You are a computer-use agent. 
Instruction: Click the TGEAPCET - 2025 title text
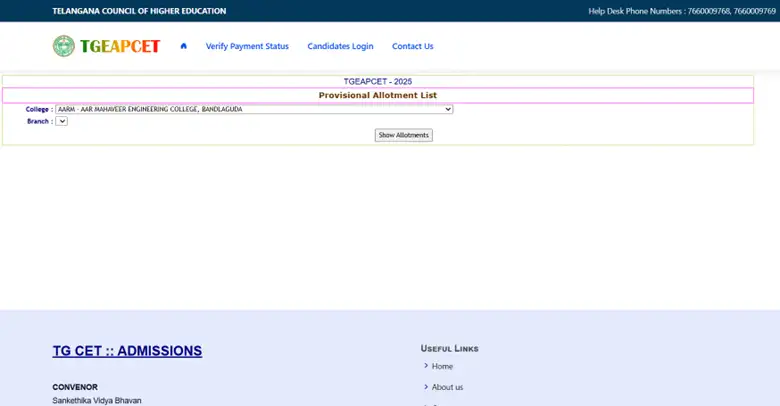pyautogui.click(x=378, y=82)
